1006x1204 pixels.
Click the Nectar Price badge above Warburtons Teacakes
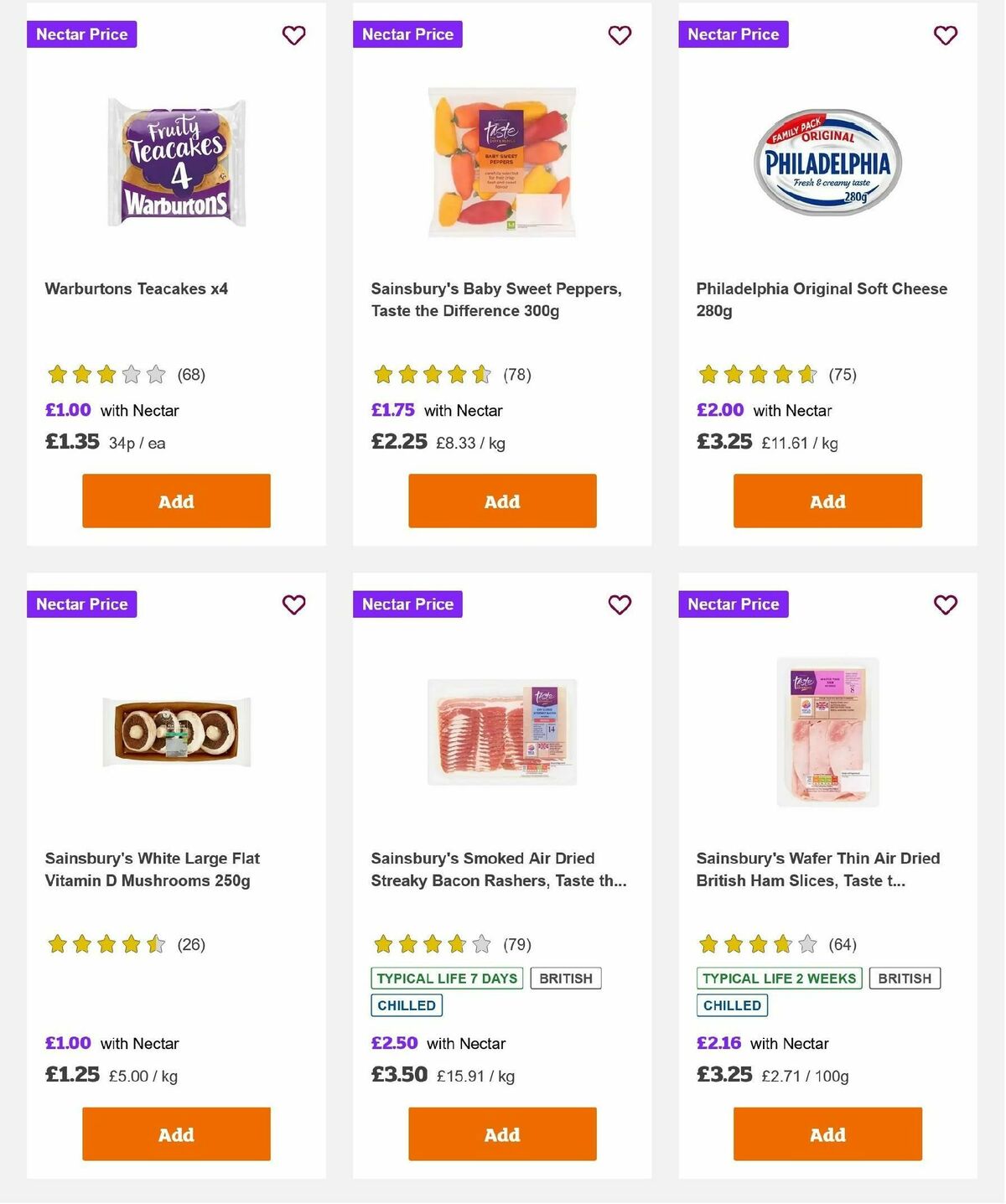pos(81,34)
